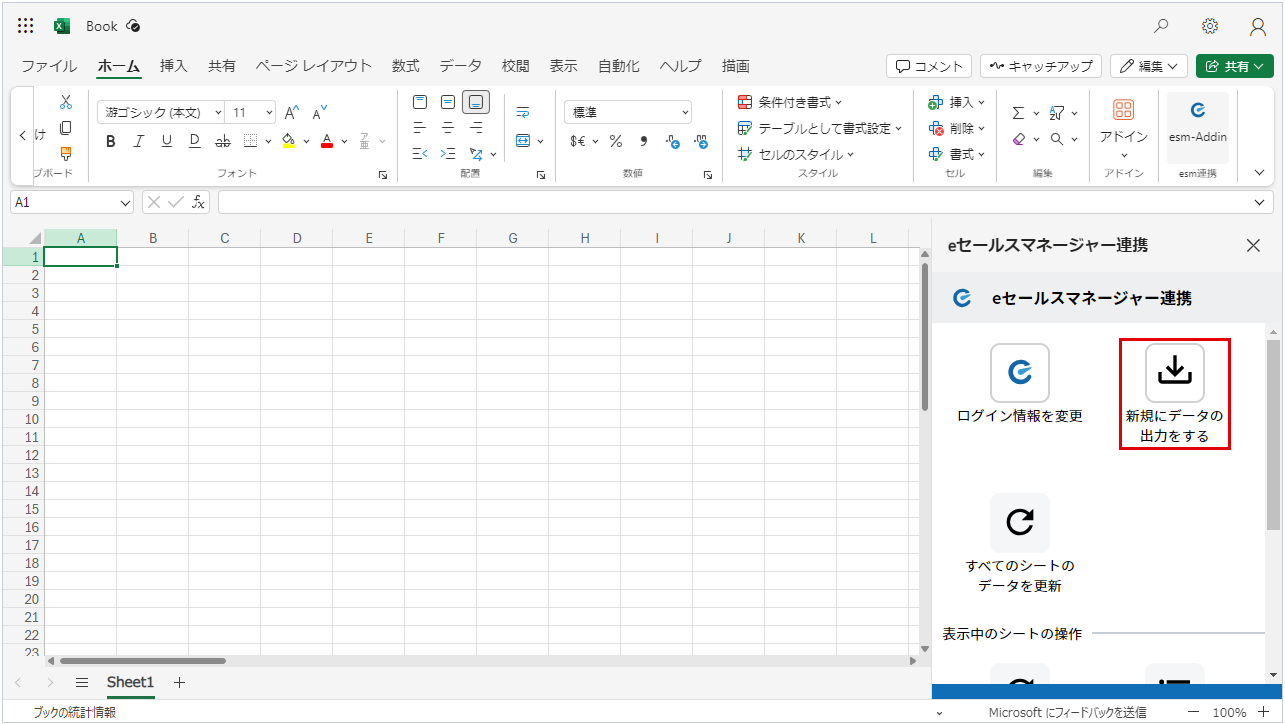The height and width of the screenshot is (724, 1285).
Task: Click the cell borders icon
Action: [x=251, y=141]
